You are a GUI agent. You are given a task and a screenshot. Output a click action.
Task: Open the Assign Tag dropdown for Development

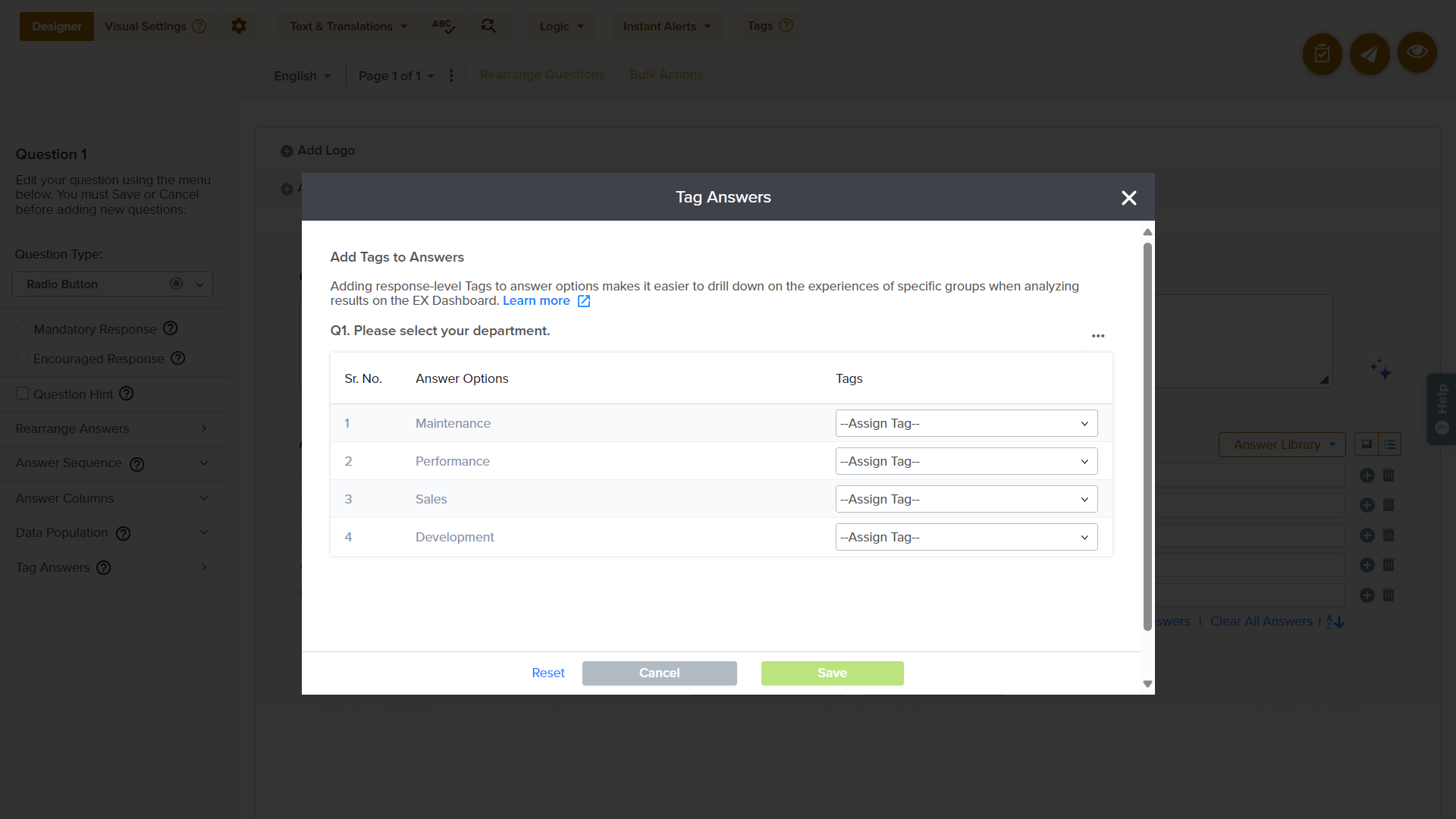point(965,537)
